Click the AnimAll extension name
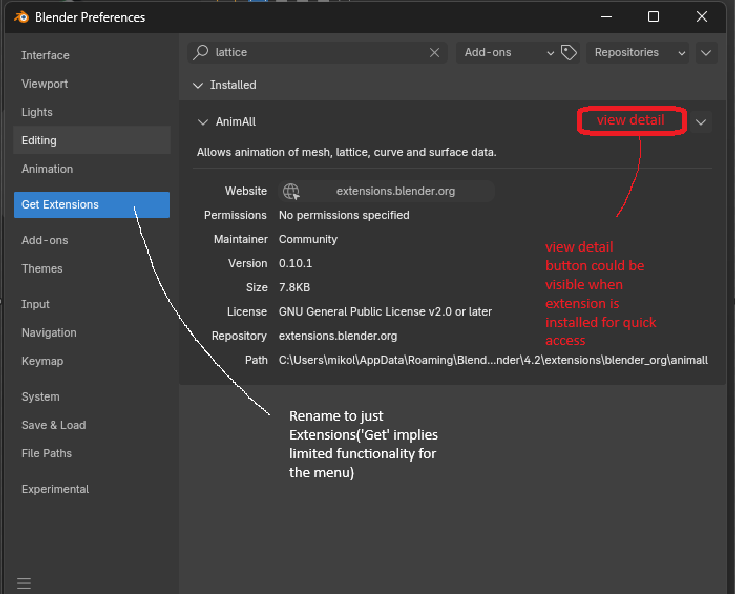The width and height of the screenshot is (735, 594). (x=236, y=122)
